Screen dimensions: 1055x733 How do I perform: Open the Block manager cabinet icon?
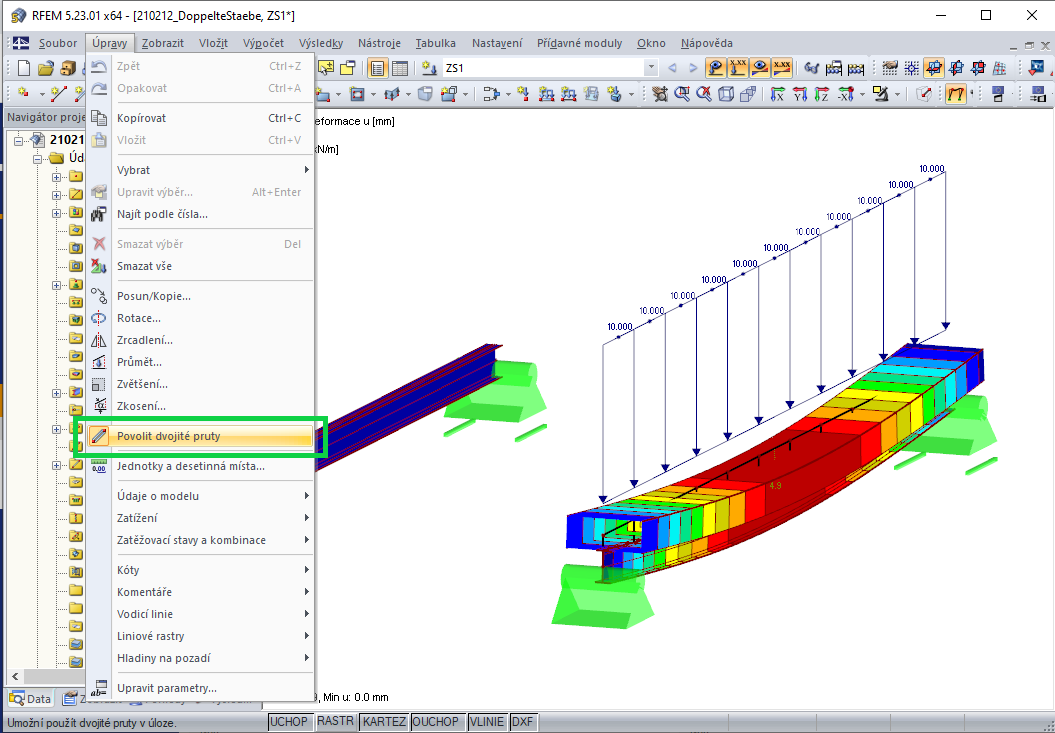click(x=67, y=67)
